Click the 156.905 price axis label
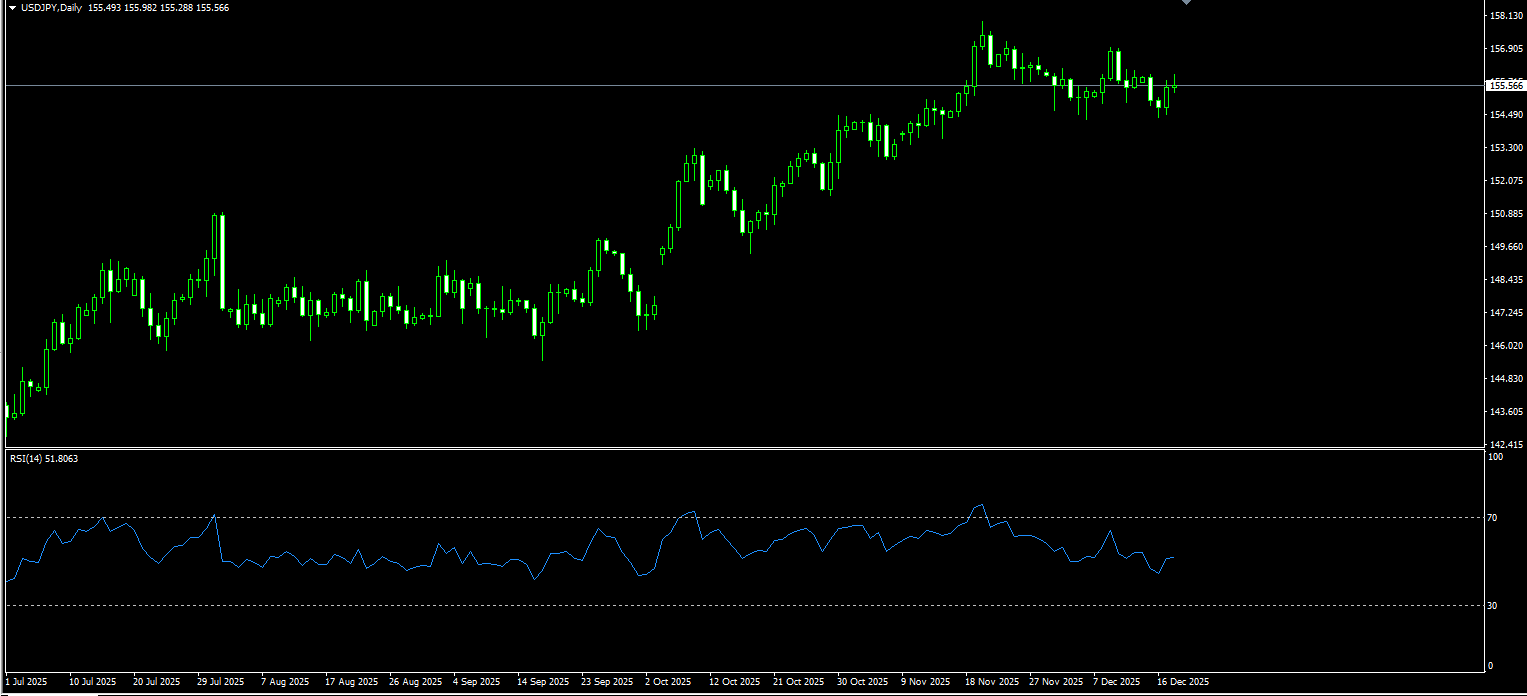This screenshot has width=1527, height=696. click(x=1506, y=49)
